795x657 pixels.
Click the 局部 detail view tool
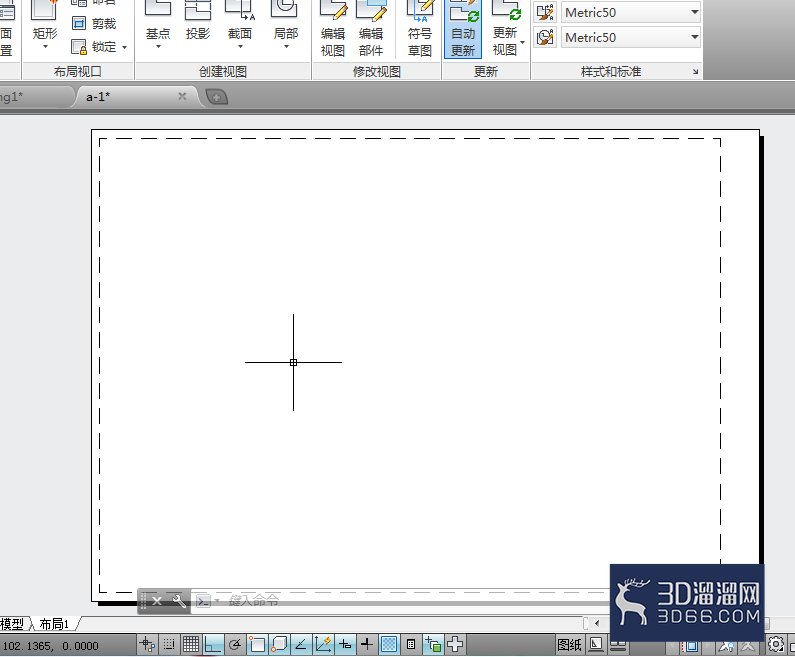(285, 25)
